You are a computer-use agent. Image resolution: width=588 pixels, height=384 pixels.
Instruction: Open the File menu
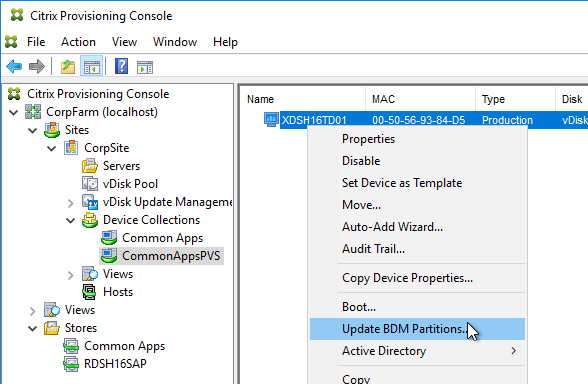tap(36, 42)
